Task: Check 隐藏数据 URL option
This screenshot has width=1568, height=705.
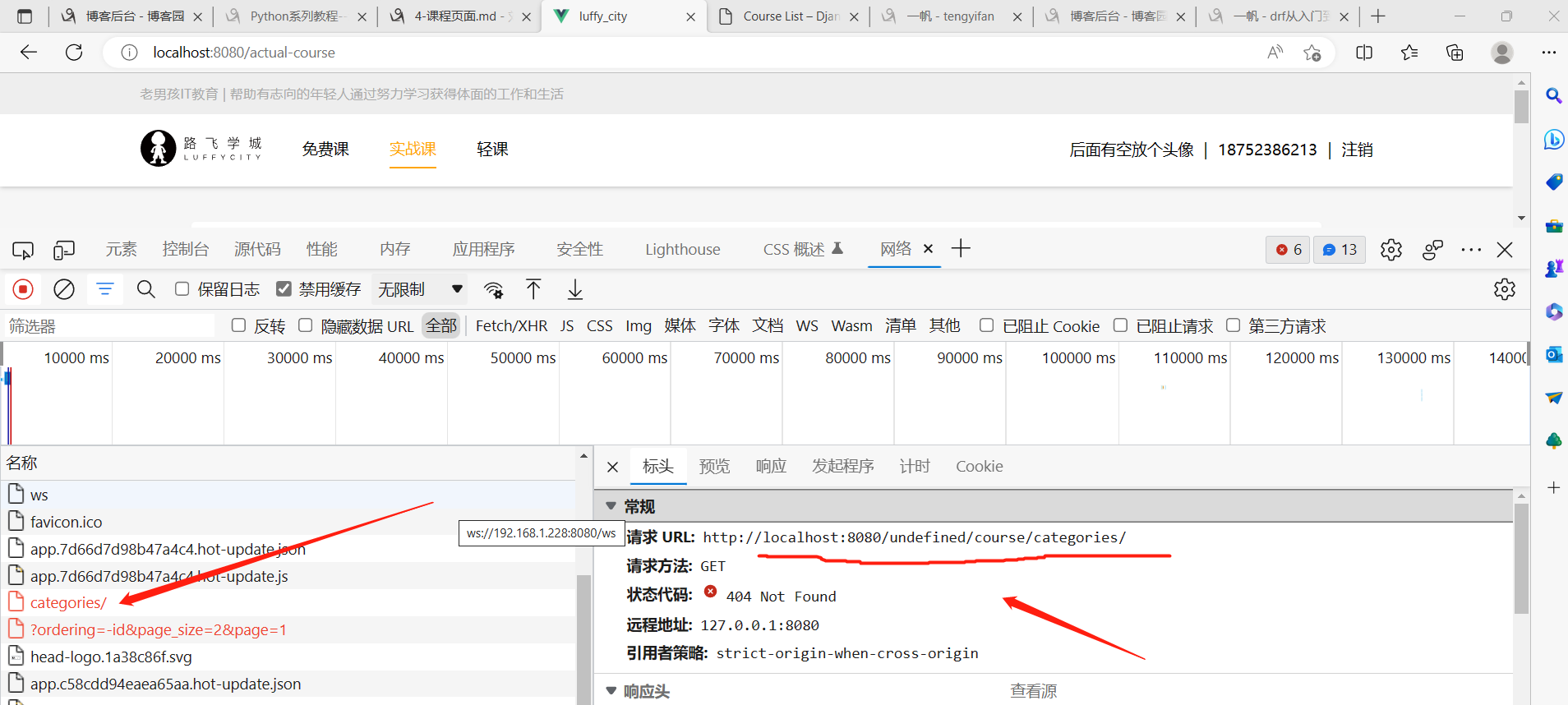Action: pos(306,325)
